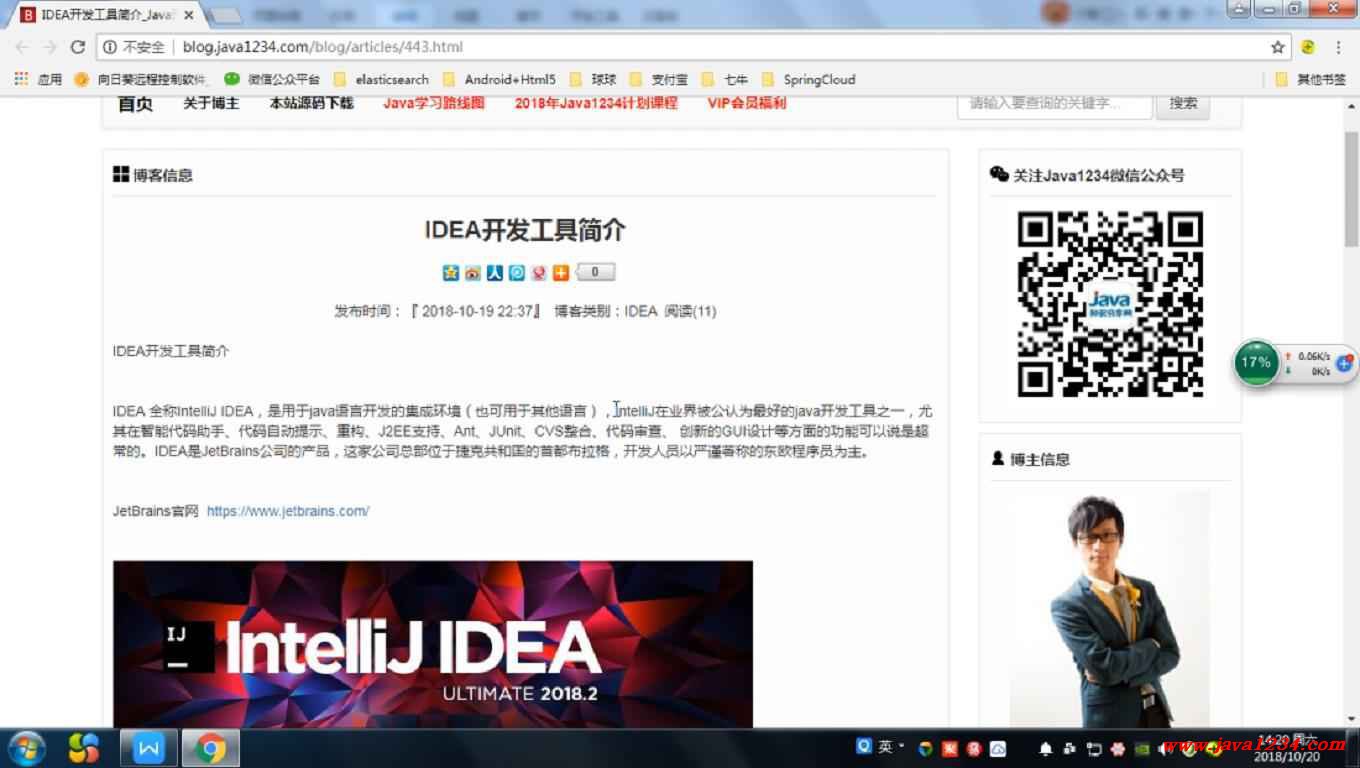Open colorful pinwheel taskbar app
Screen dimensions: 1360x768
84,747
